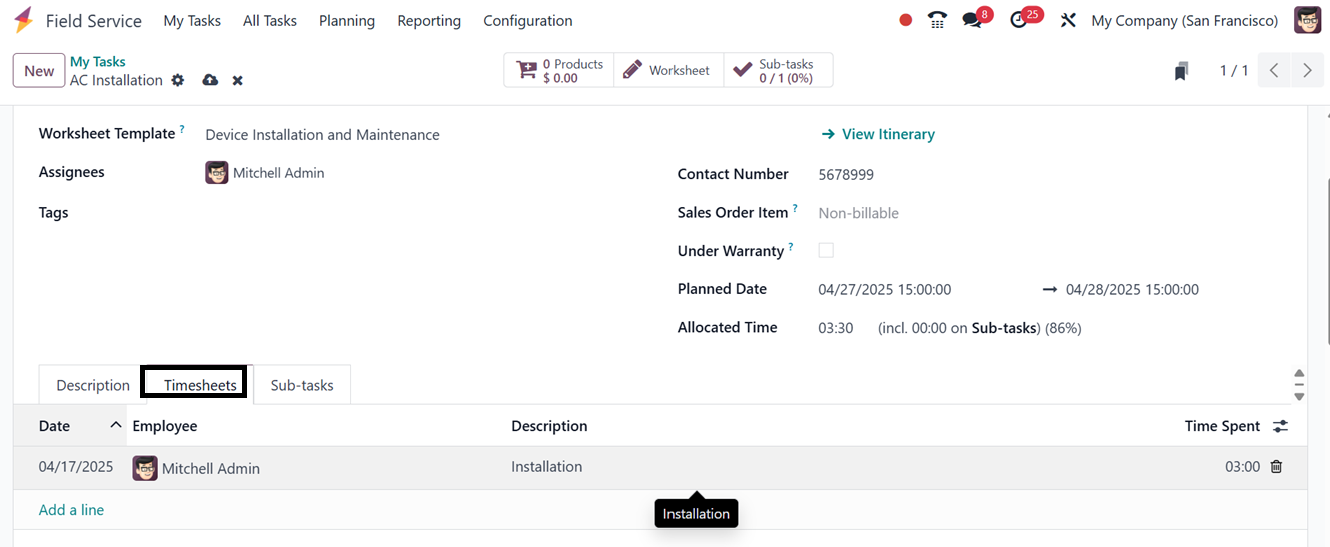Delete the Installation timesheet line with trash icon
The width and height of the screenshot is (1330, 547).
[1276, 467]
